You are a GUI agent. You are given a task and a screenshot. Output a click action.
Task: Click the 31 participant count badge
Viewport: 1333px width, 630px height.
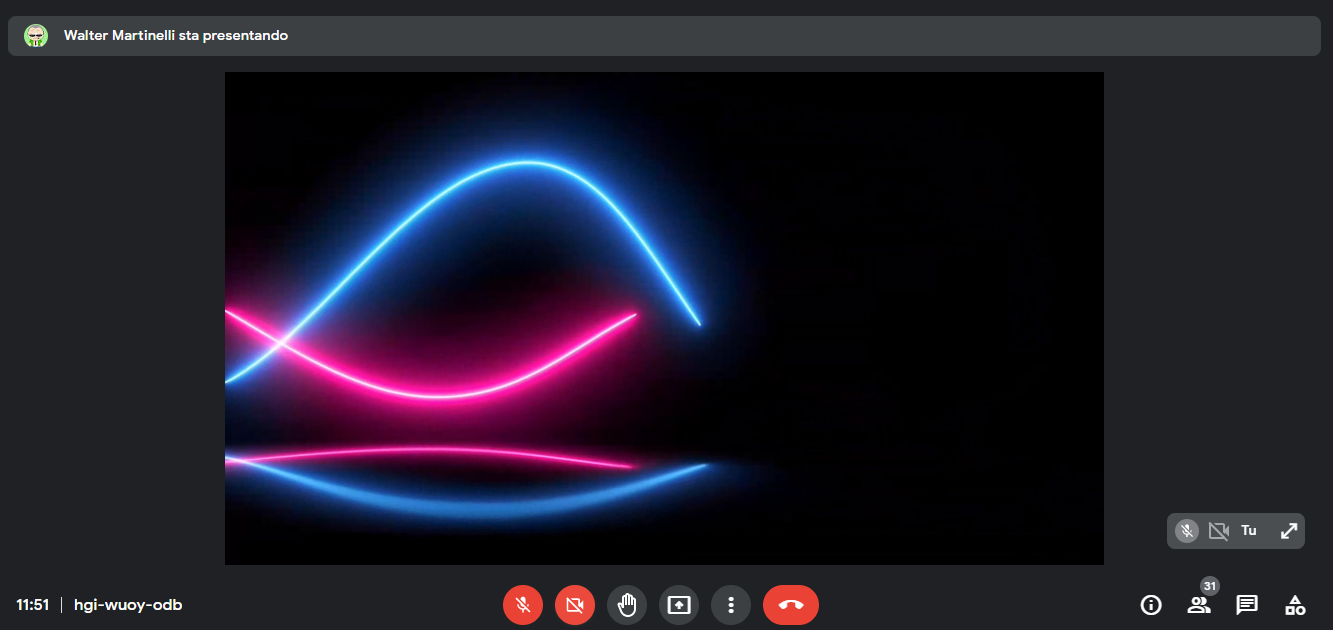[x=1210, y=586]
